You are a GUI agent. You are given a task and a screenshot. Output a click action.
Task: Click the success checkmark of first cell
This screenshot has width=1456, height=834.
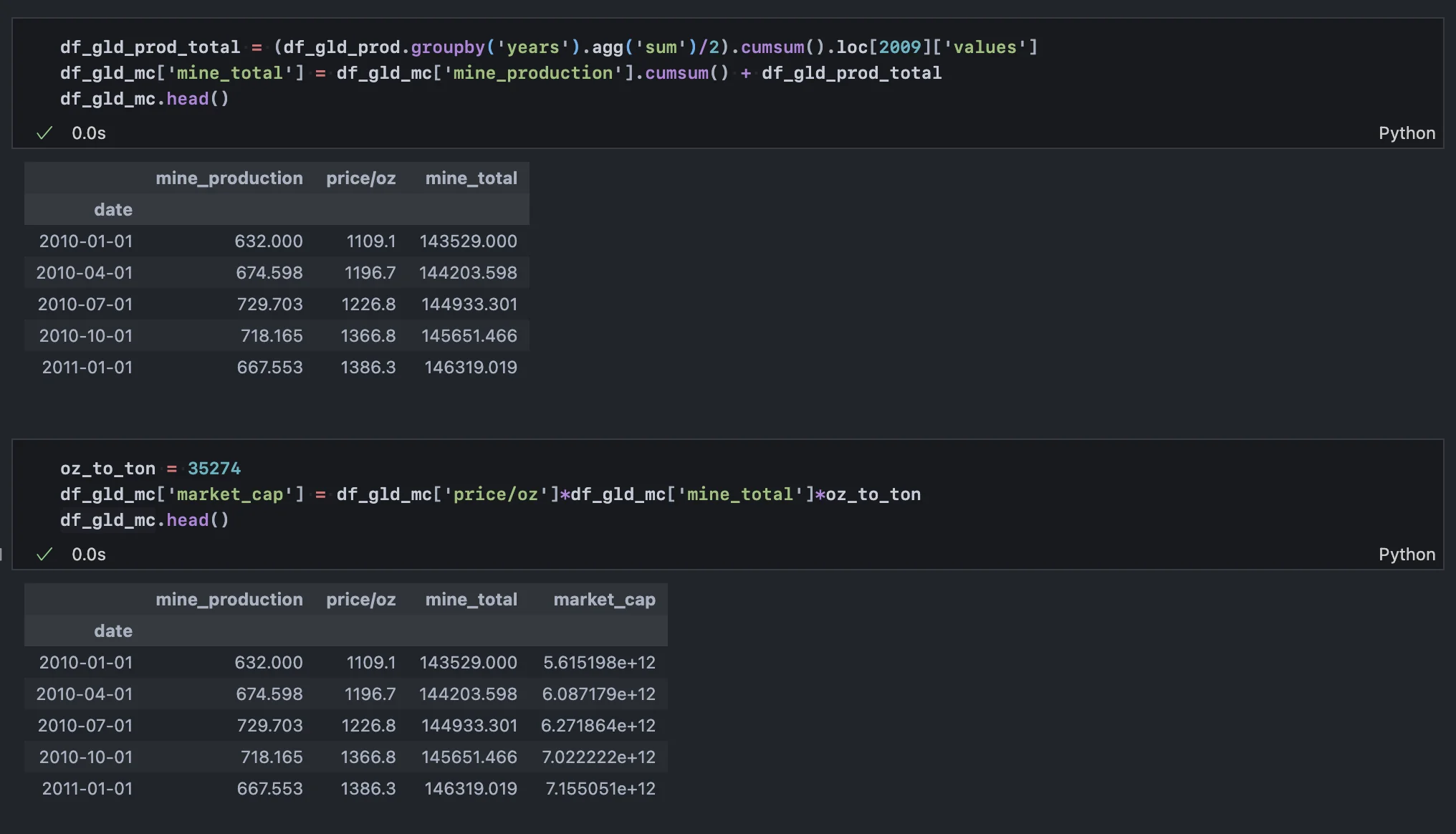click(44, 133)
